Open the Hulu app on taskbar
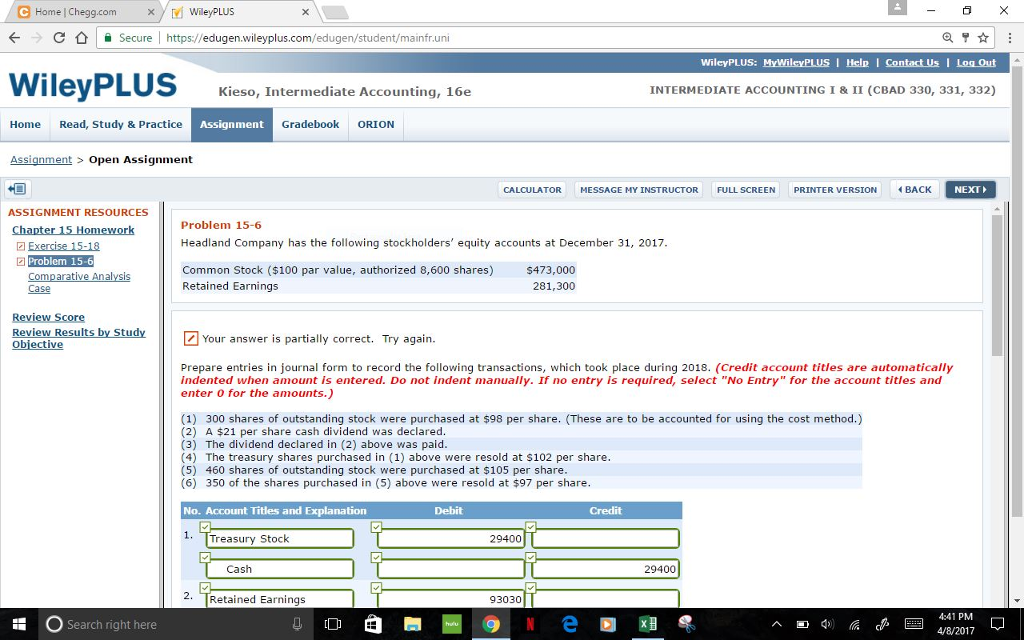The image size is (1024, 640). (451, 624)
